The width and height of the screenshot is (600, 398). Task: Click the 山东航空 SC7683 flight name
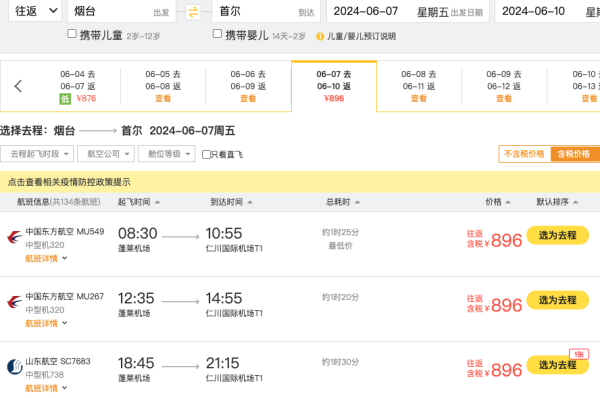(58, 361)
